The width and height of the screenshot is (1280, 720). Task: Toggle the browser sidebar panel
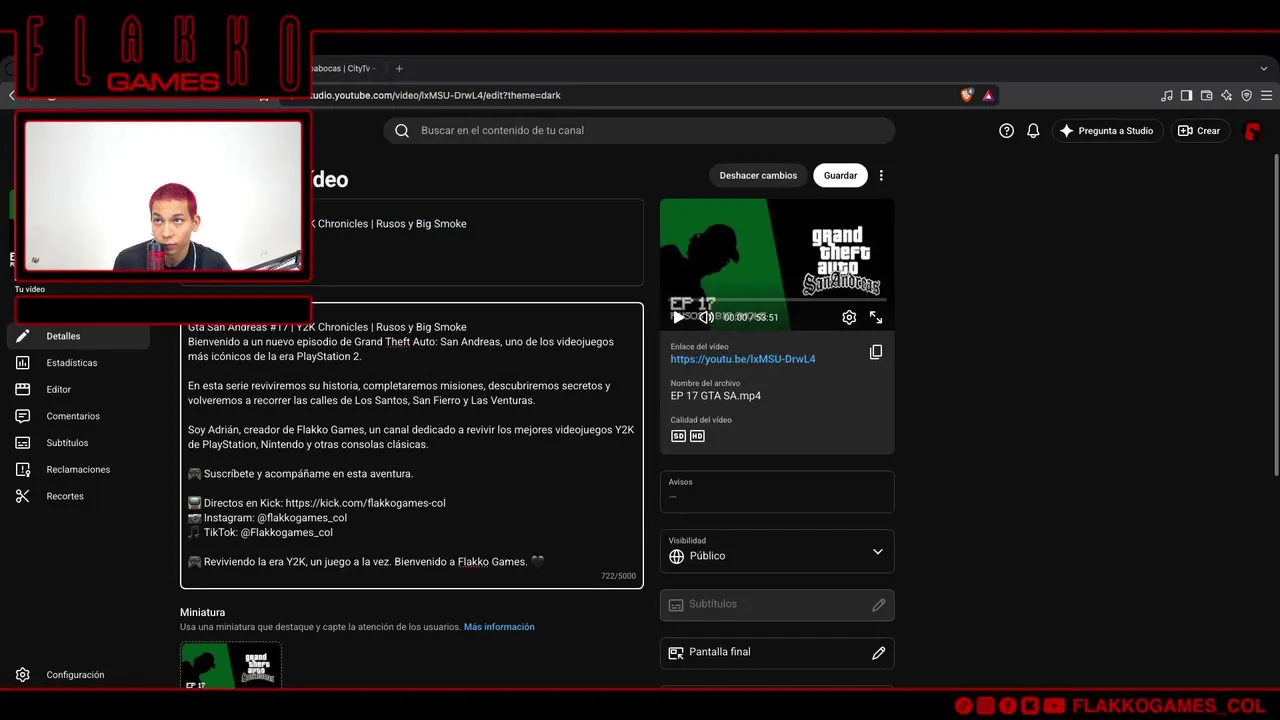(x=1186, y=95)
